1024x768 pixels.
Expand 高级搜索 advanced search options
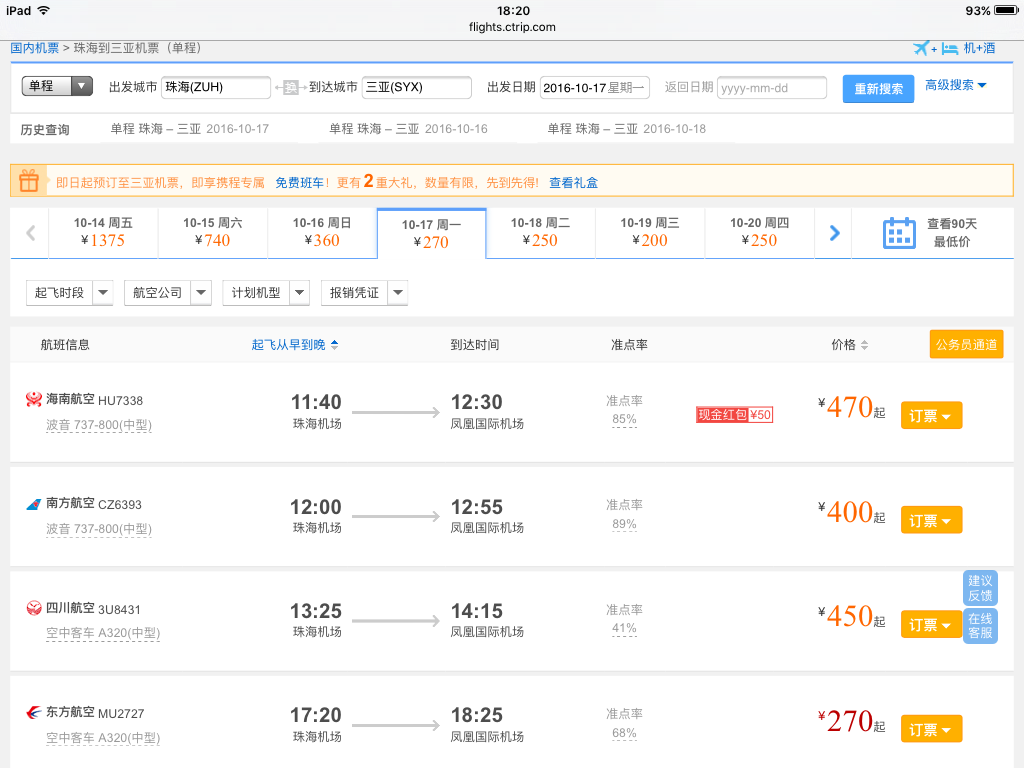(x=955, y=85)
